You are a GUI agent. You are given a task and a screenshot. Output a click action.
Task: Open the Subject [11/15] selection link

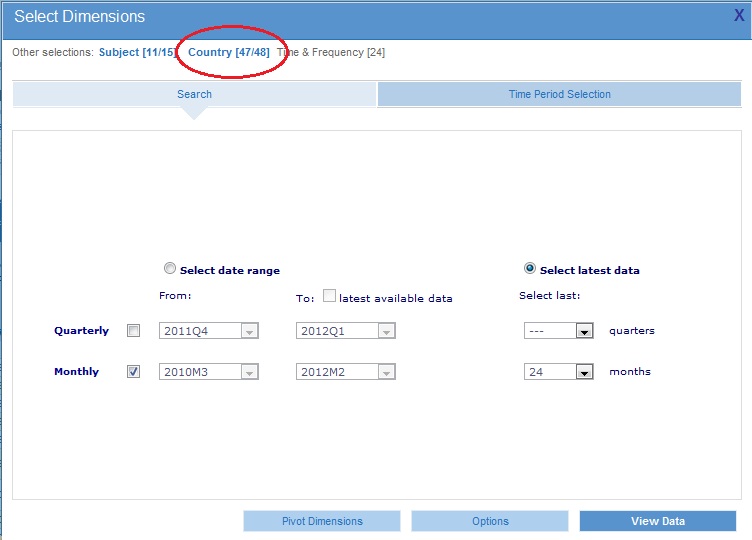[137, 52]
